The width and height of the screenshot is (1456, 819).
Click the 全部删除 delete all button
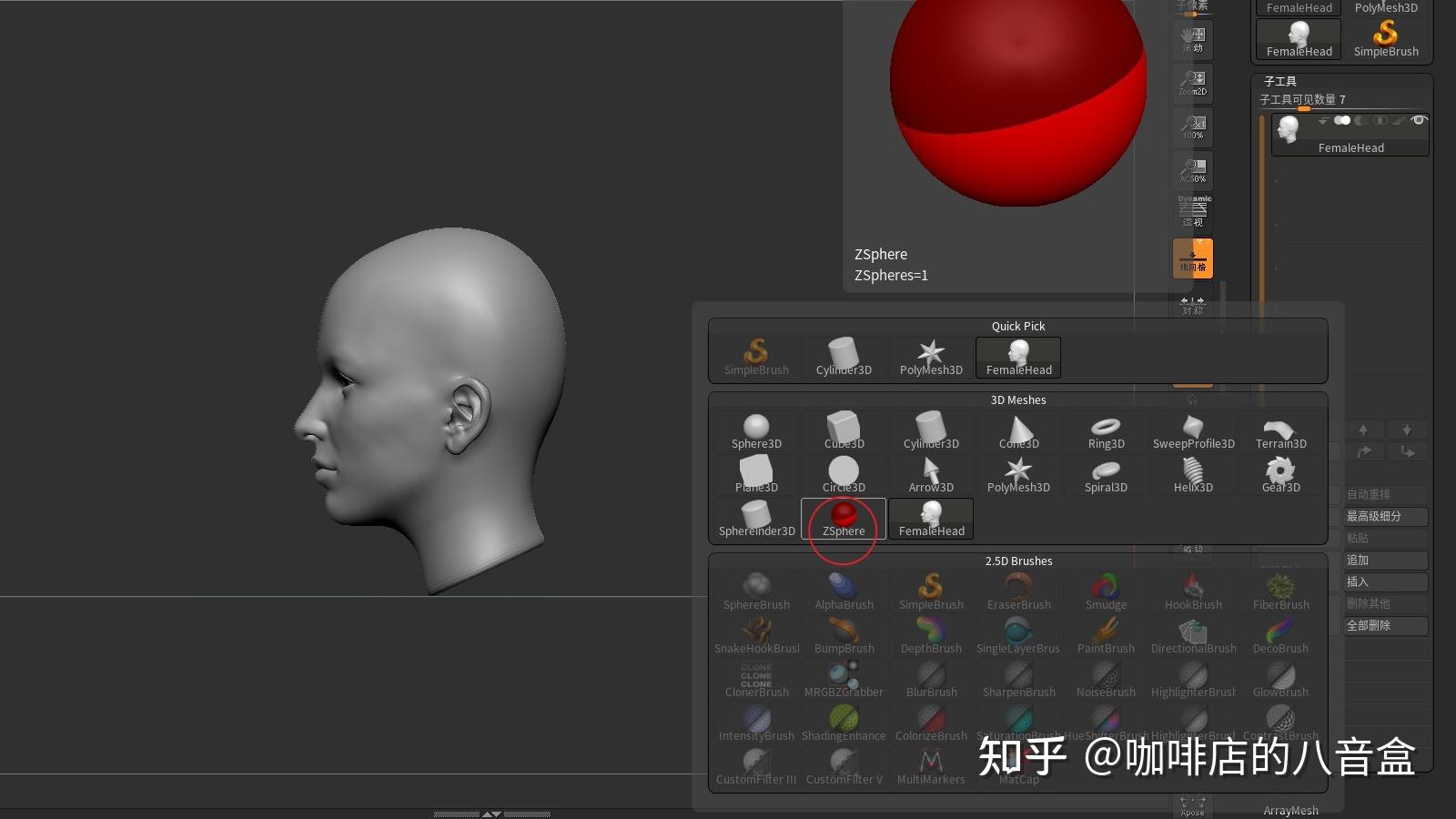coord(1386,625)
